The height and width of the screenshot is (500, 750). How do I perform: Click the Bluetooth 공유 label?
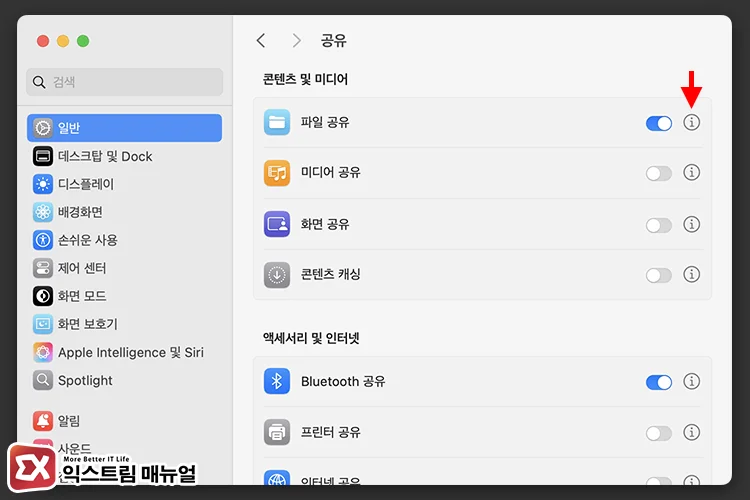[343, 381]
